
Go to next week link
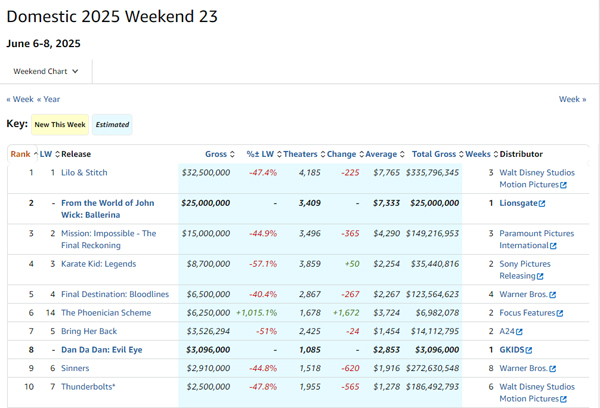[572, 99]
